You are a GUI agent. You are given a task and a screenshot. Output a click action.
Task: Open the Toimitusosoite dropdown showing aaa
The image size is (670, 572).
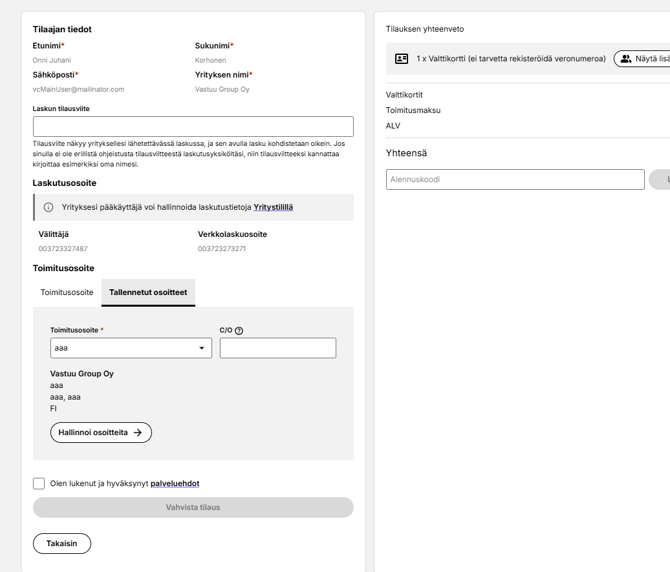pos(131,348)
